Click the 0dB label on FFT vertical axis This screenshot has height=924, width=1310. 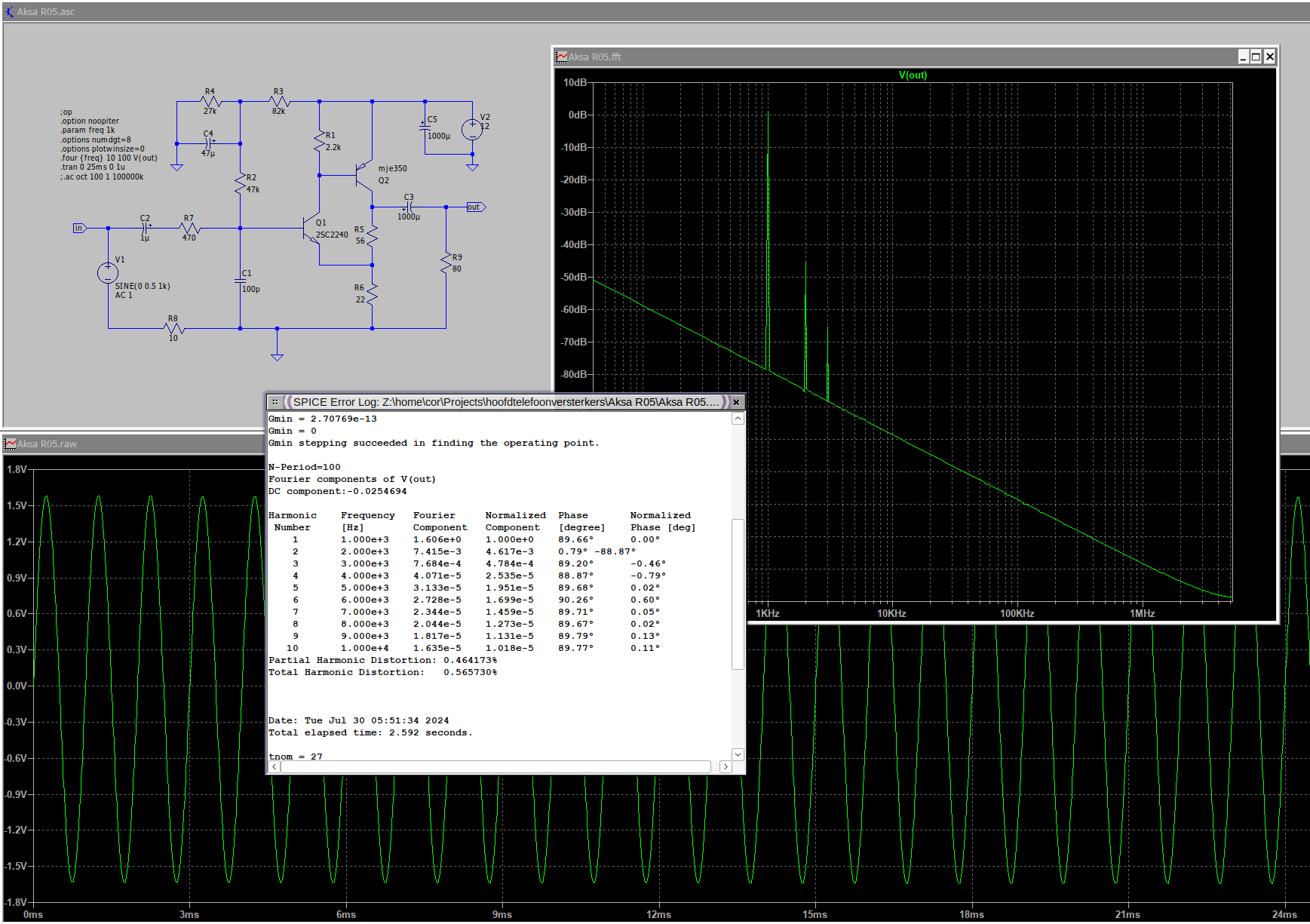[x=578, y=115]
